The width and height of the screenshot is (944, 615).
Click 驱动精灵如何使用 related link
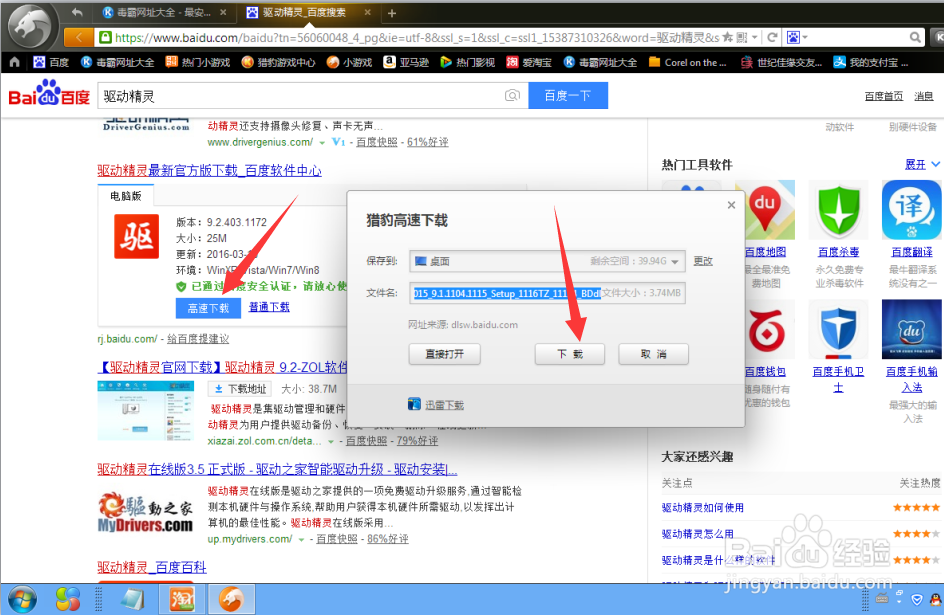(x=703, y=508)
